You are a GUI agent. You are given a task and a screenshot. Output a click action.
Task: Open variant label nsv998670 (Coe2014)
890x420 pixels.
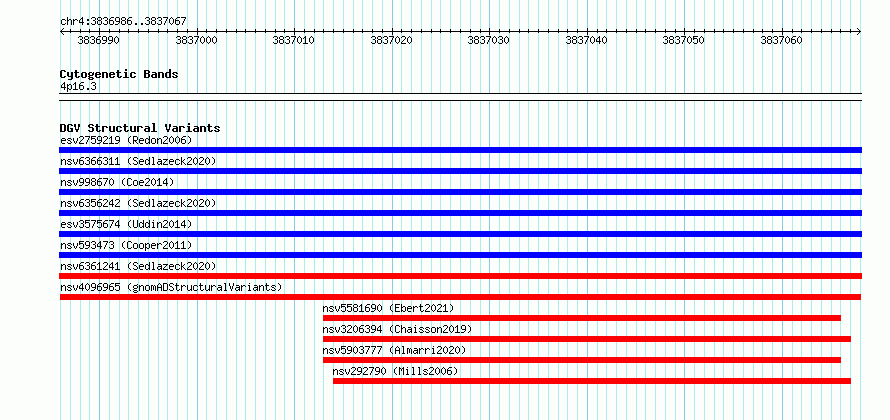117,182
